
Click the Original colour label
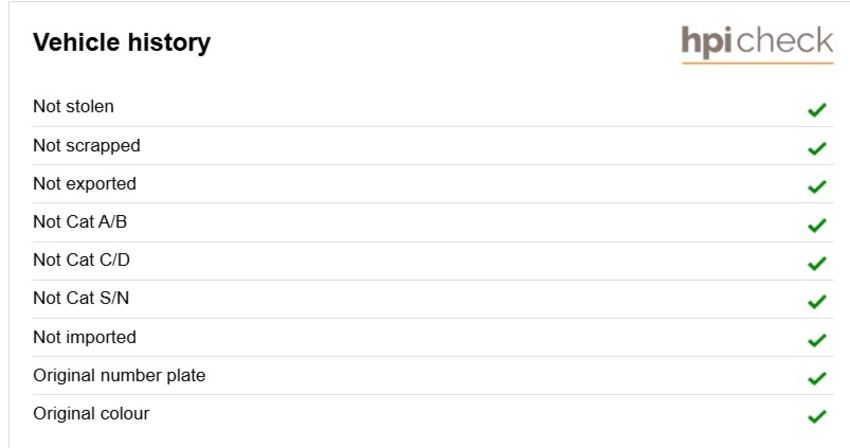tap(91, 413)
